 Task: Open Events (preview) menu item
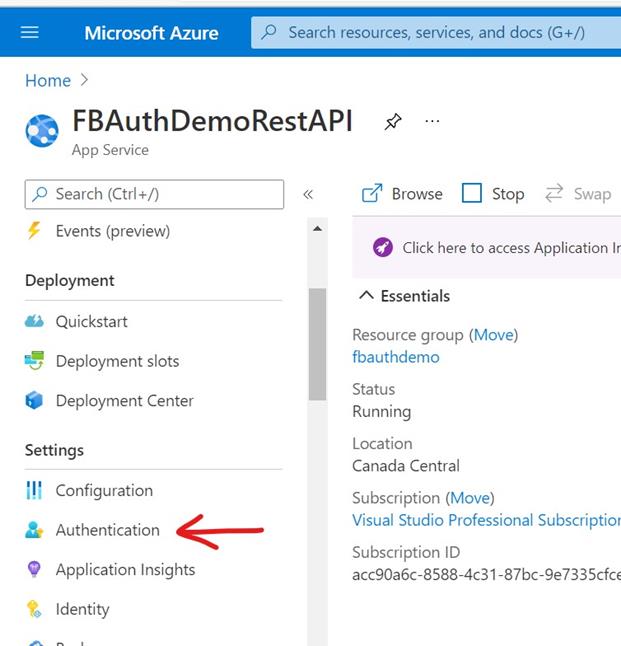(112, 231)
